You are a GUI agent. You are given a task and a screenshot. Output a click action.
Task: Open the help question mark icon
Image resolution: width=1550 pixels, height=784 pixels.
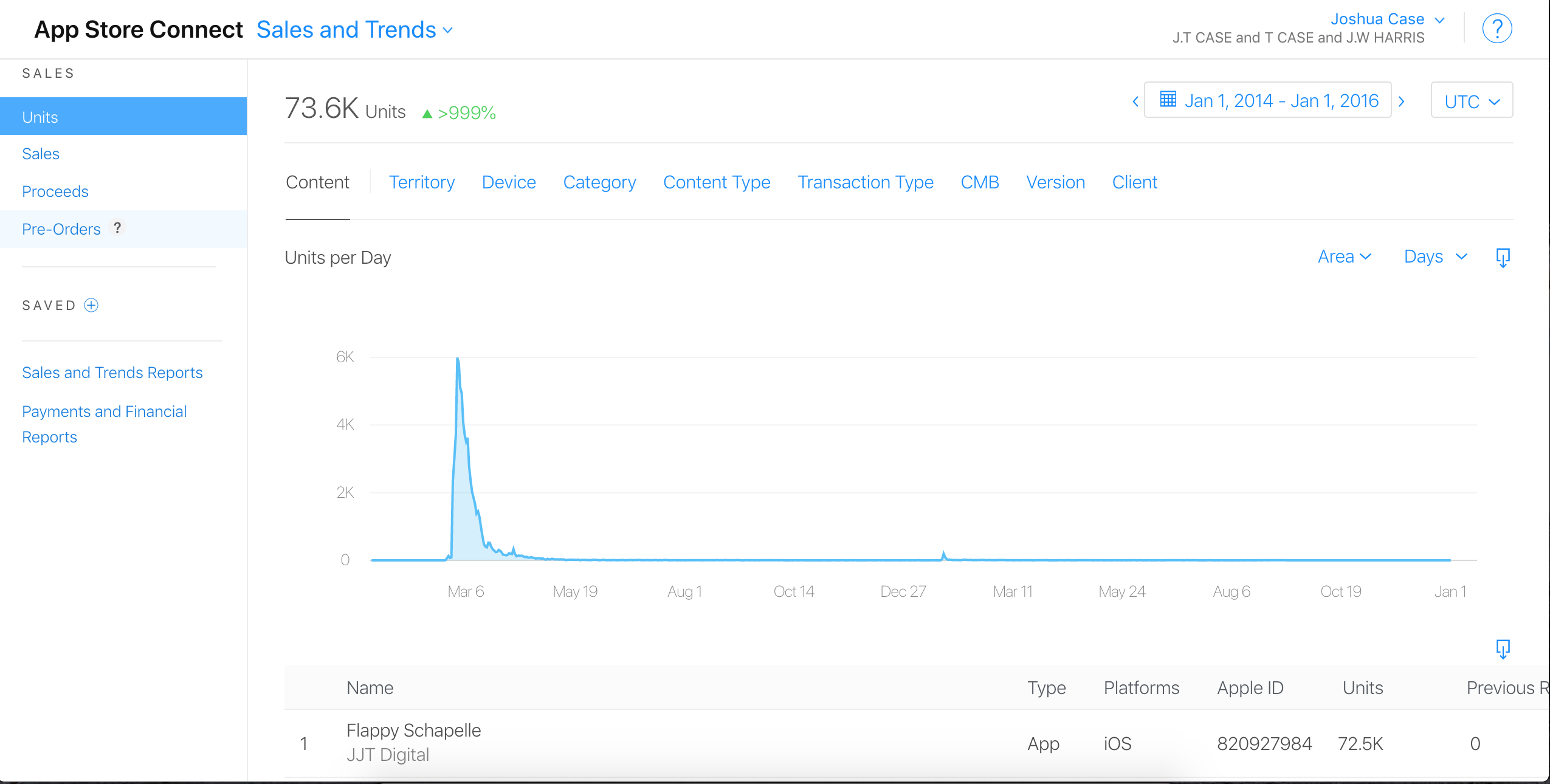click(x=1497, y=29)
